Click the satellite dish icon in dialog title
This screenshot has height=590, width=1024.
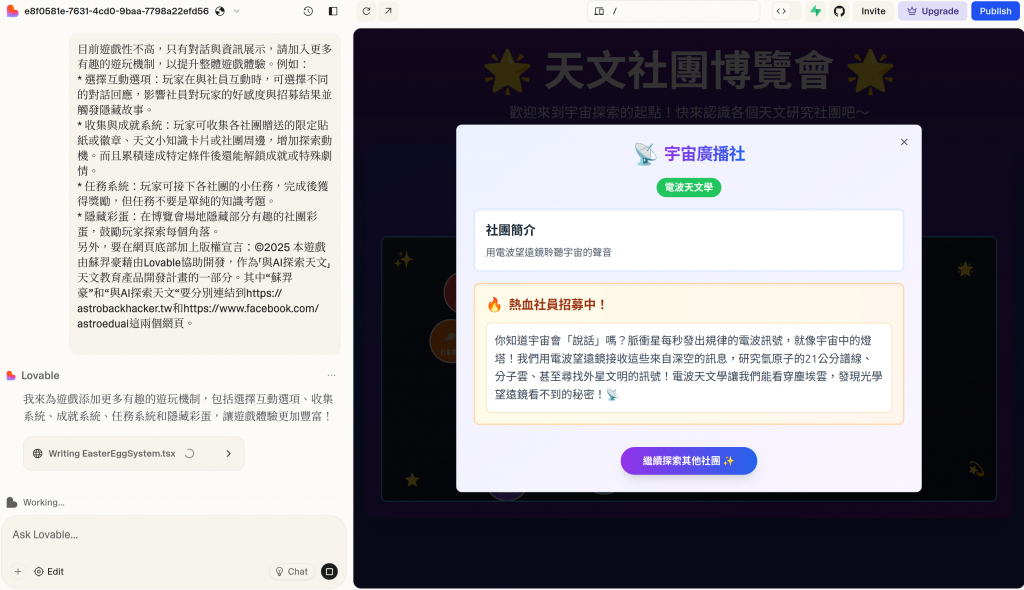pos(645,154)
